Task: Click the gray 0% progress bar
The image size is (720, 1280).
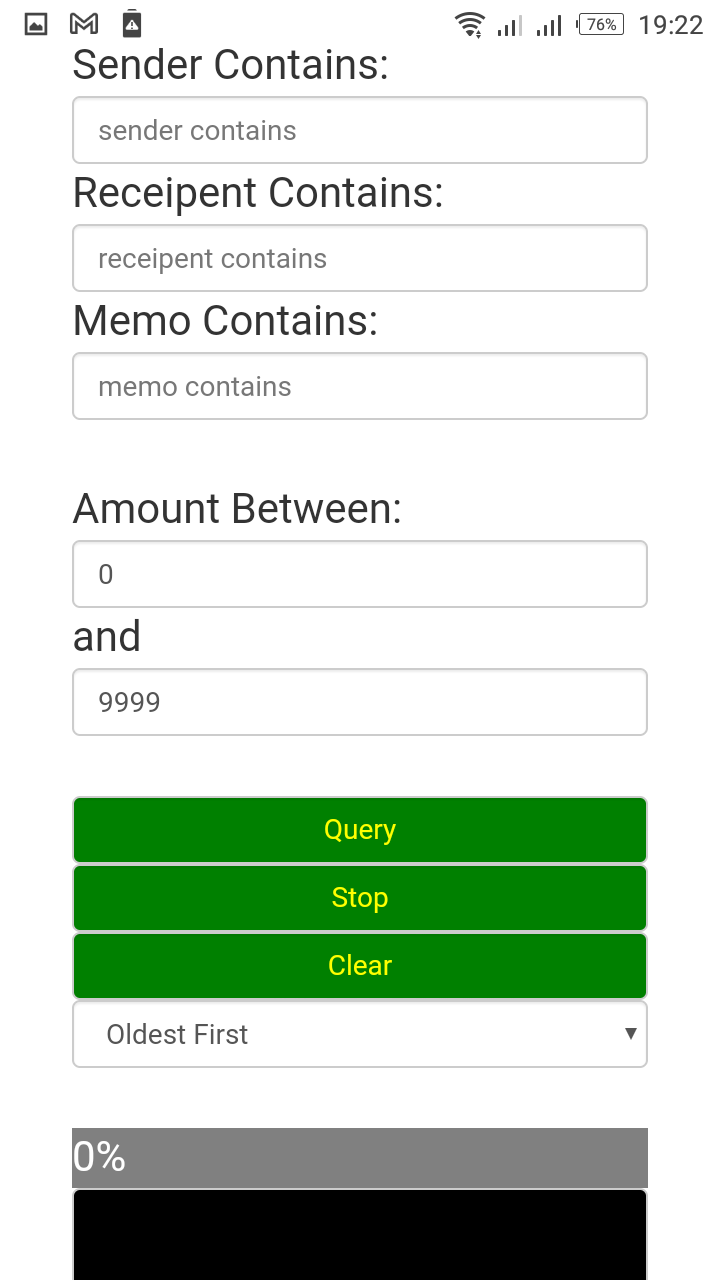Action: pos(360,1158)
